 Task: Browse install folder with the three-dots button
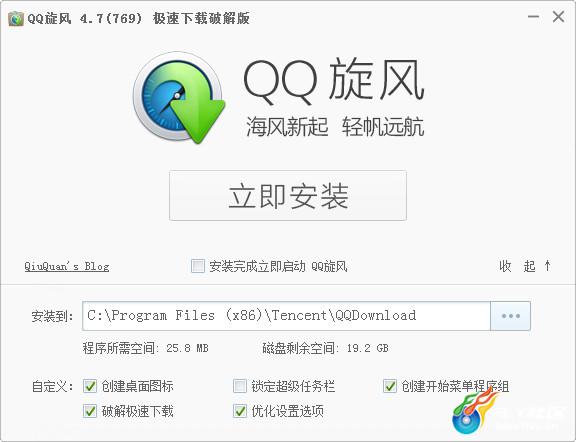pos(511,316)
